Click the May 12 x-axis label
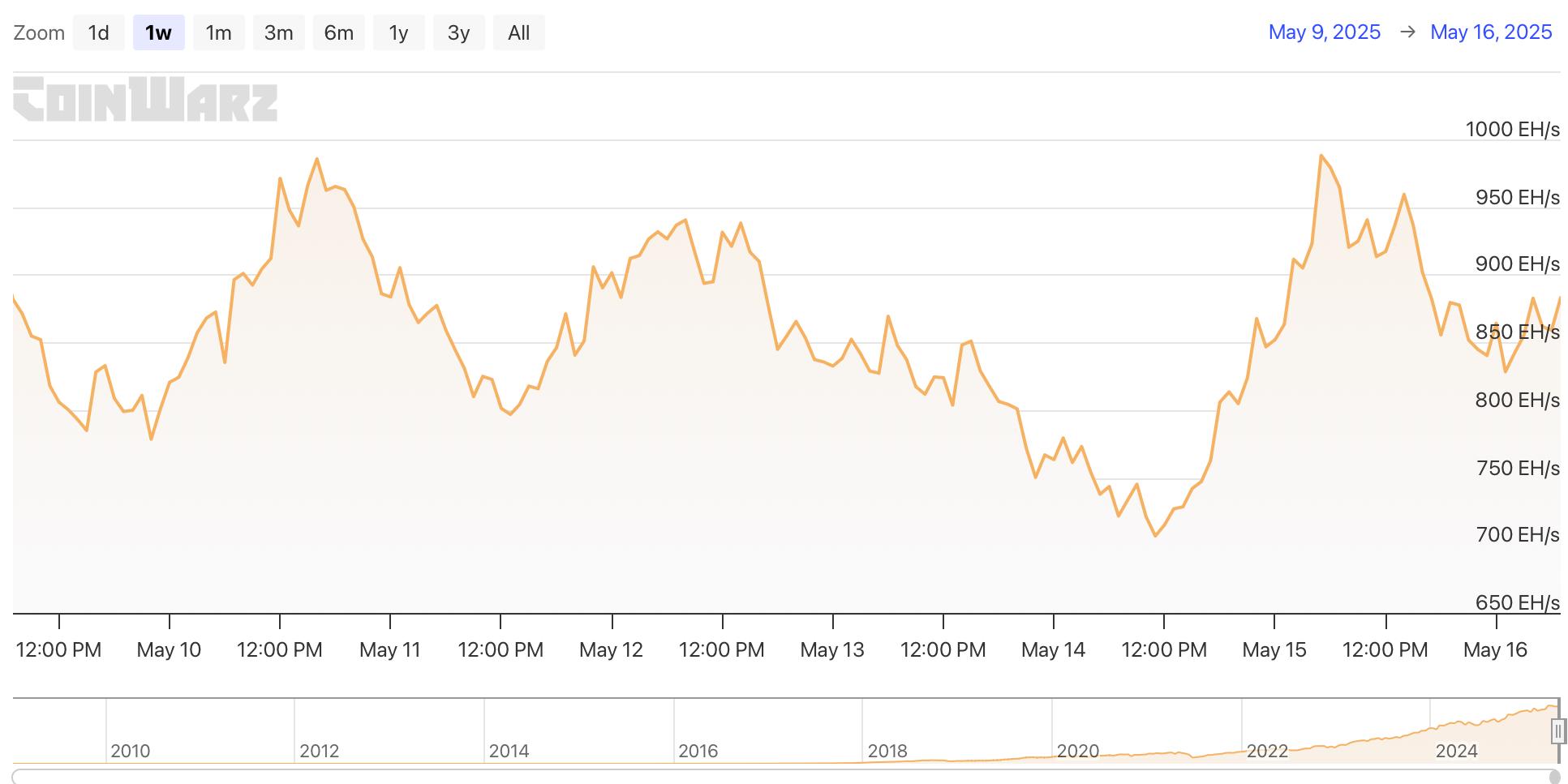1568x784 pixels. pyautogui.click(x=611, y=649)
